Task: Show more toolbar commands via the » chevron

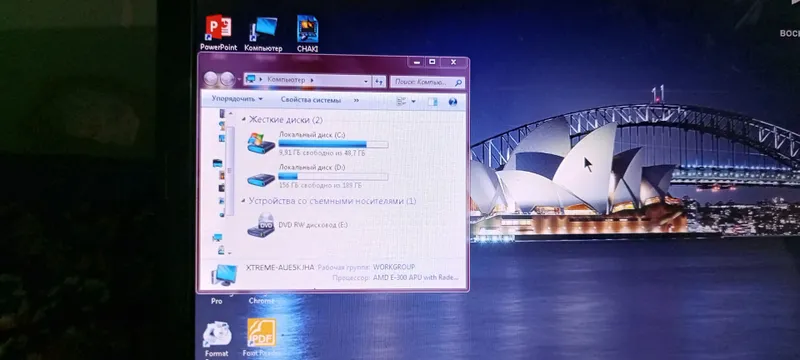Action: 356,100
